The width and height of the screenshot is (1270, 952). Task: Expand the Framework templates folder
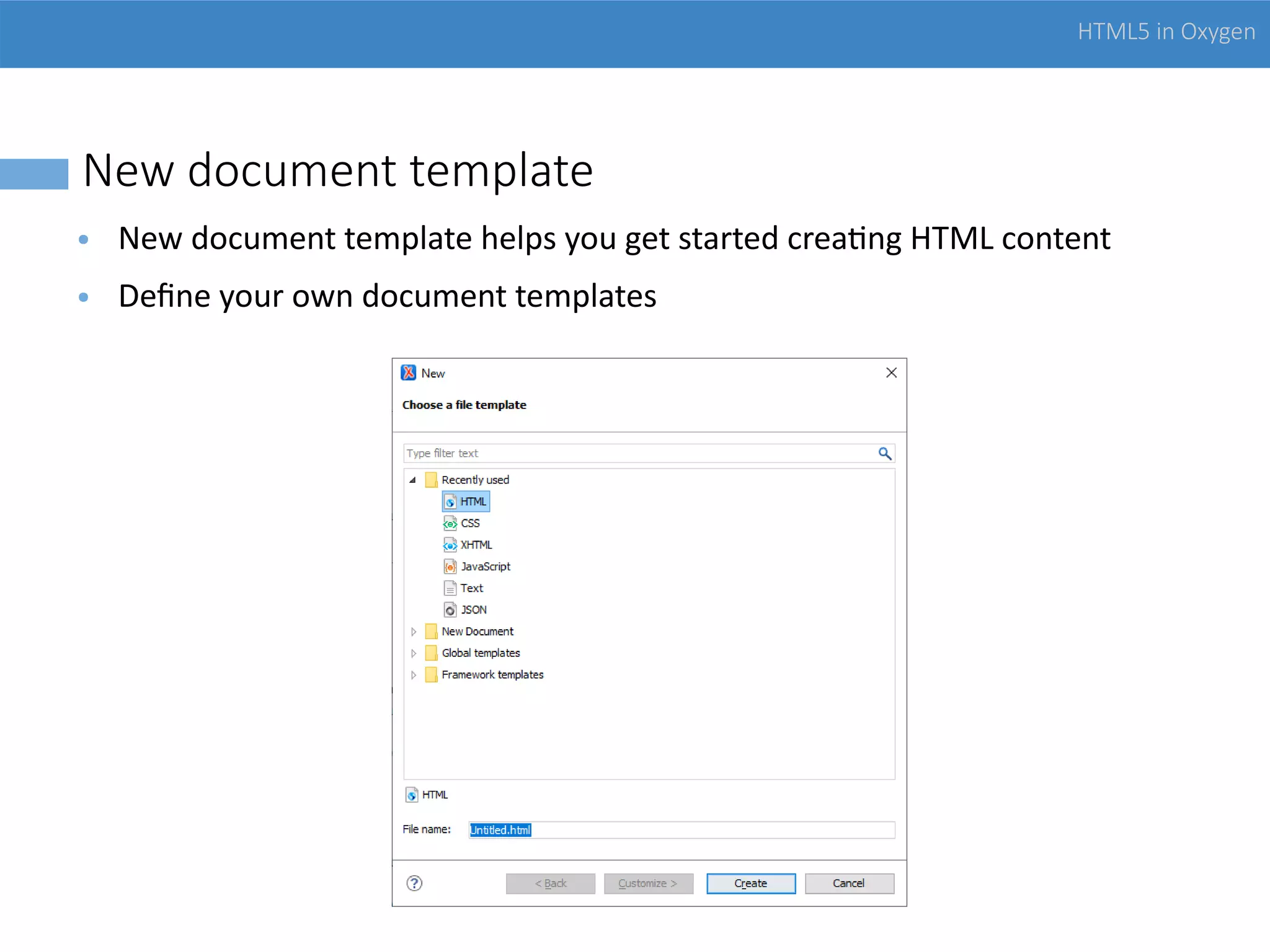(x=414, y=675)
